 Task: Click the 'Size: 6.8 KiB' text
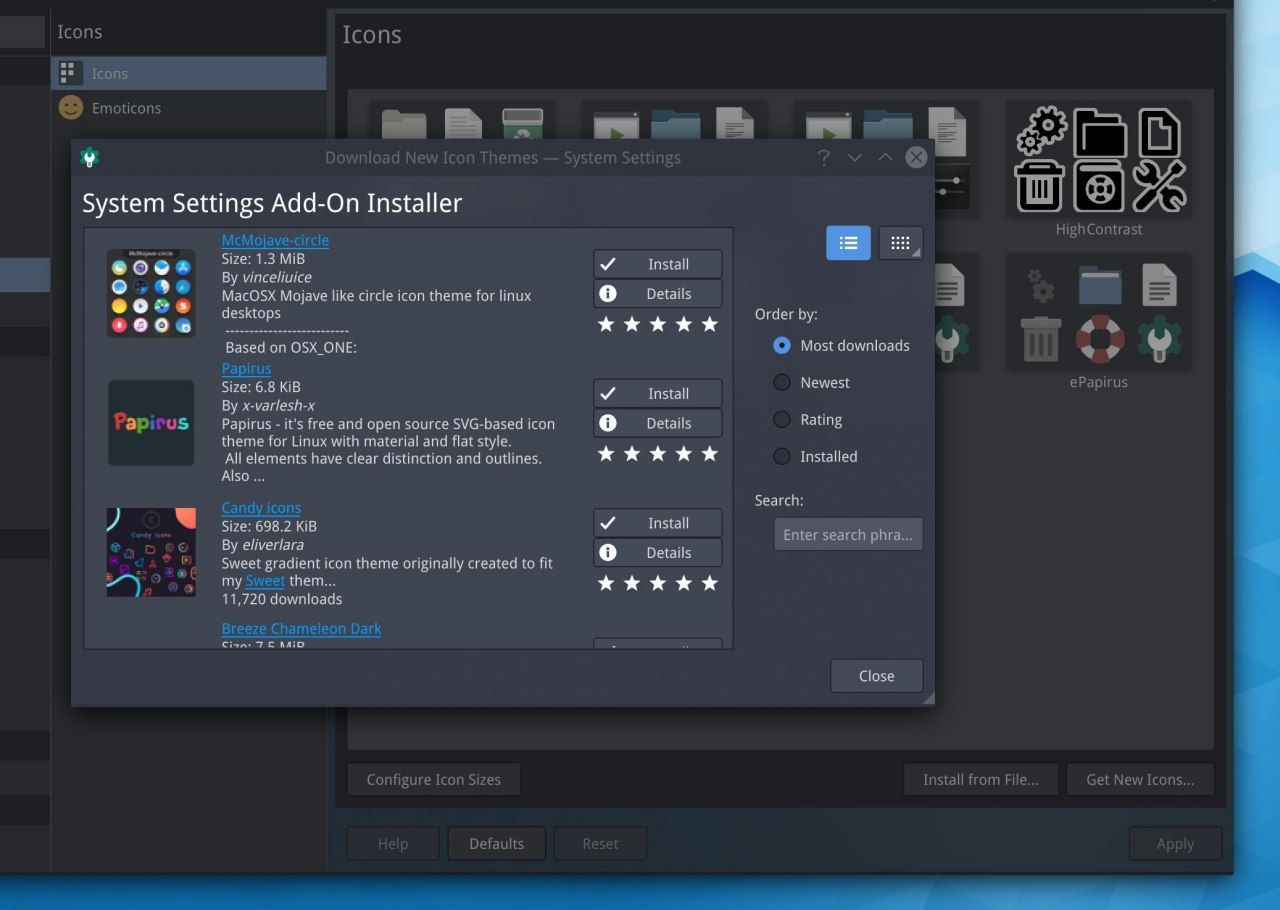coord(261,386)
